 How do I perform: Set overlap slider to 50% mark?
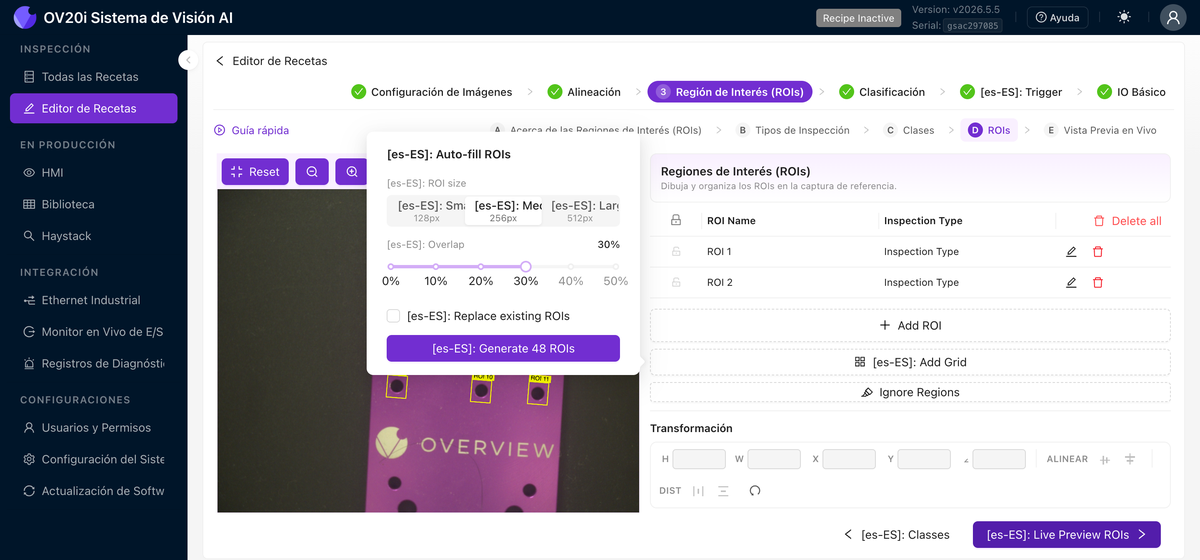pyautogui.click(x=616, y=267)
